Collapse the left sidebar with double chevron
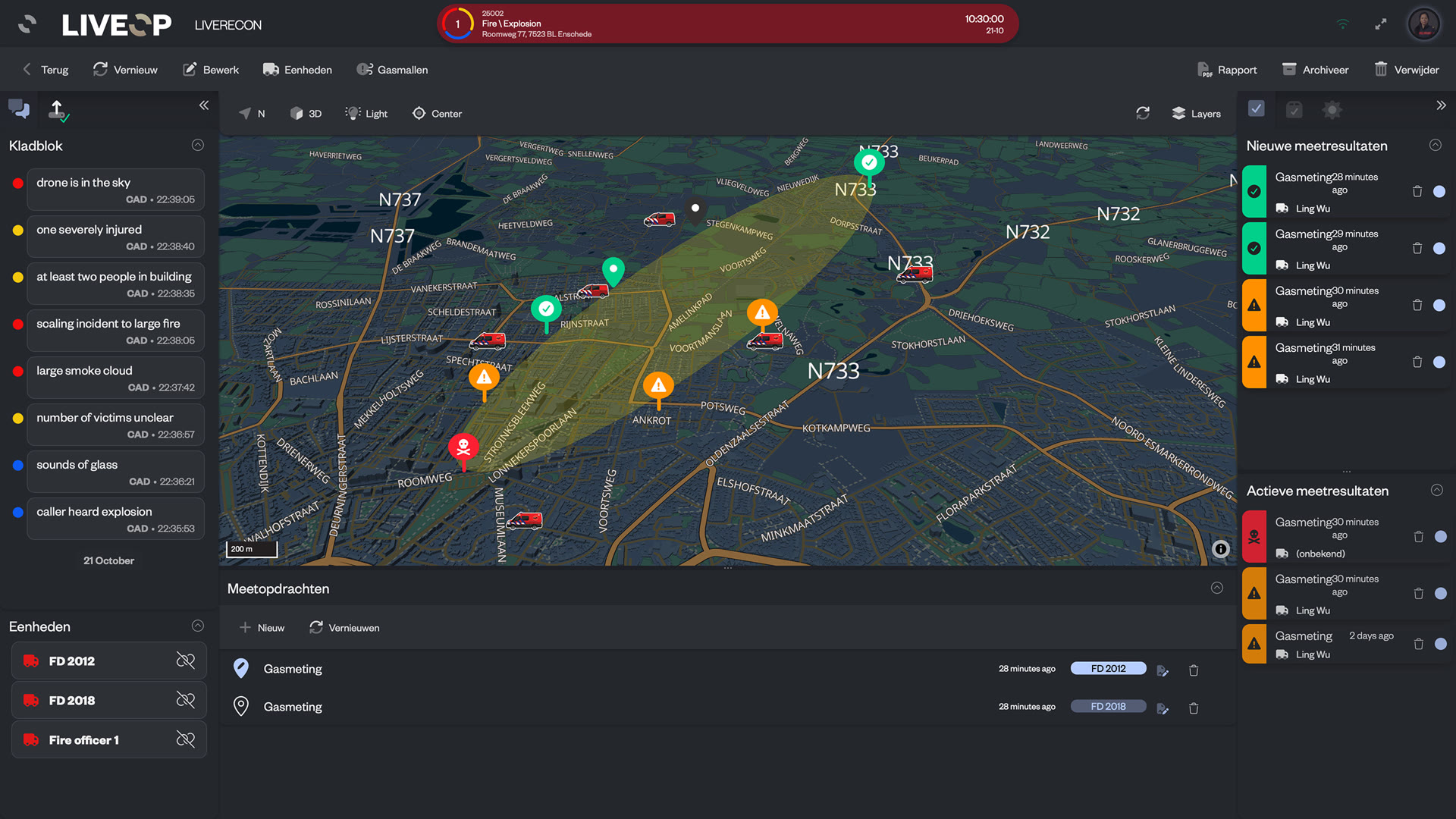This screenshot has width=1456, height=819. click(x=204, y=105)
